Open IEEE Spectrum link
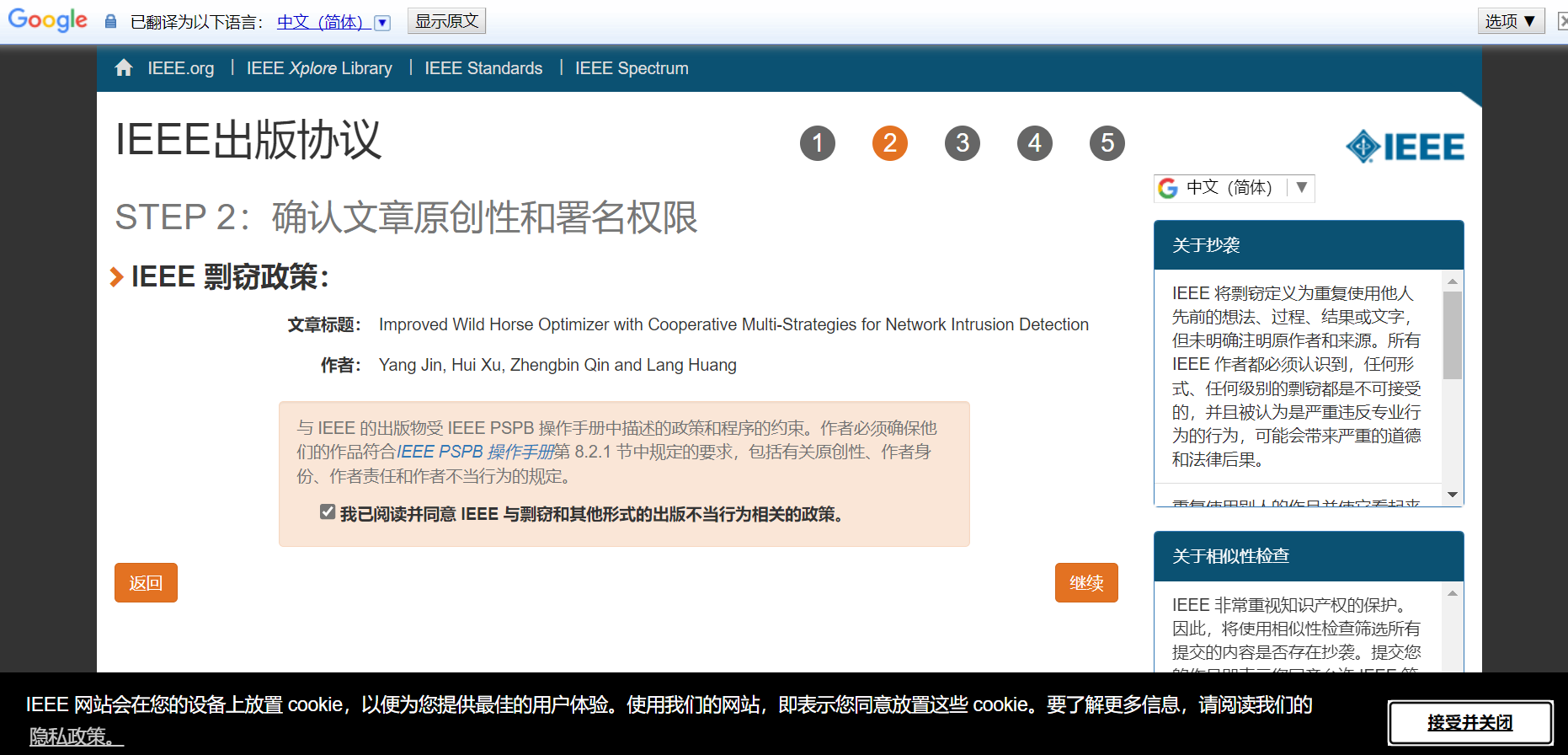This screenshot has height=755, width=1568. coord(632,68)
